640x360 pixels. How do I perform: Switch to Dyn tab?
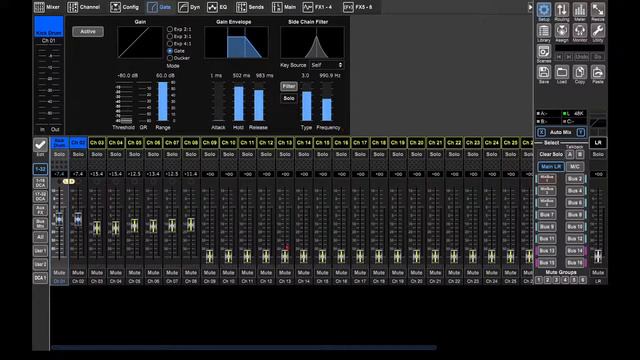click(189, 7)
